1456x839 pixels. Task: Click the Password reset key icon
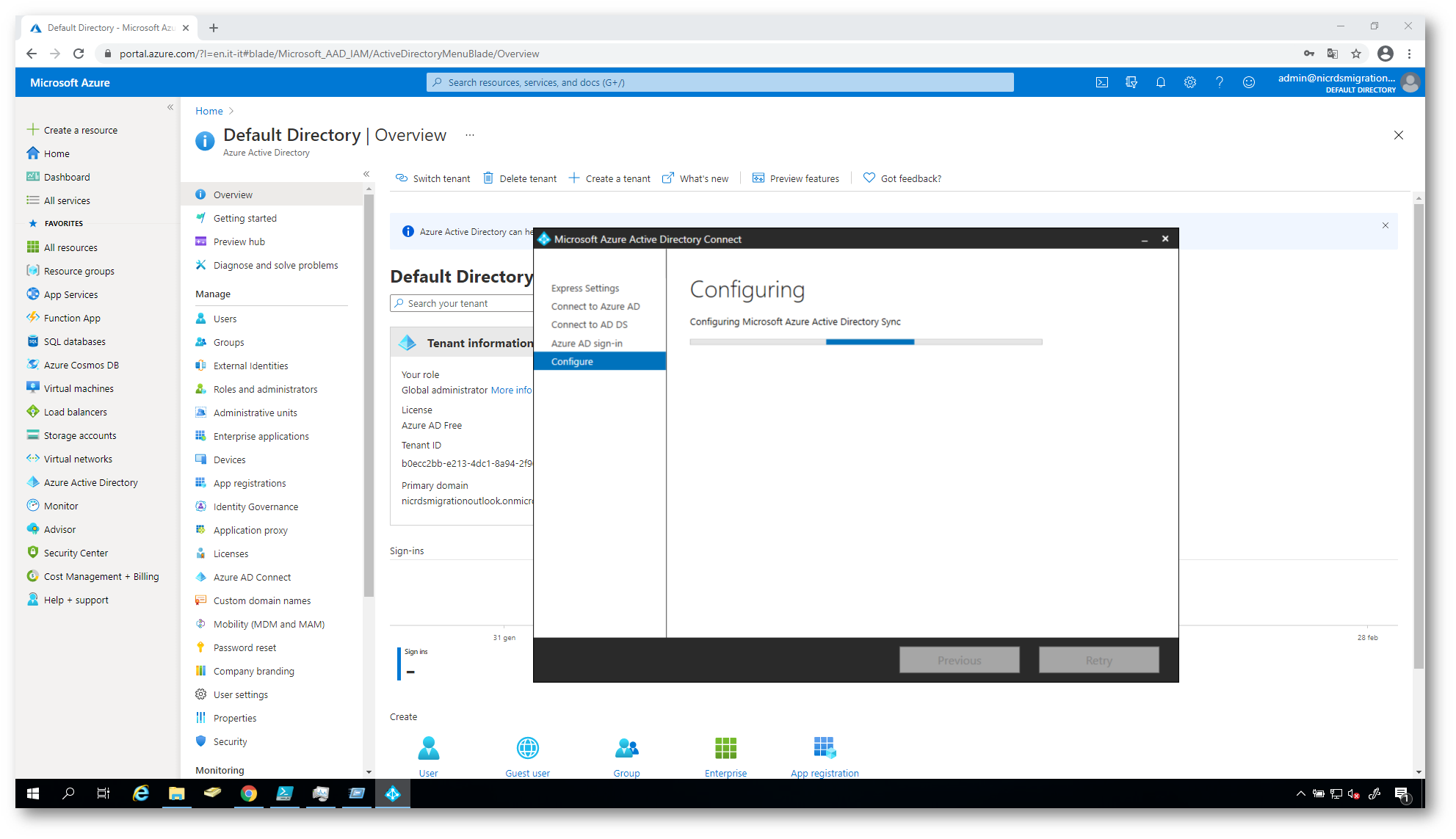click(x=200, y=647)
